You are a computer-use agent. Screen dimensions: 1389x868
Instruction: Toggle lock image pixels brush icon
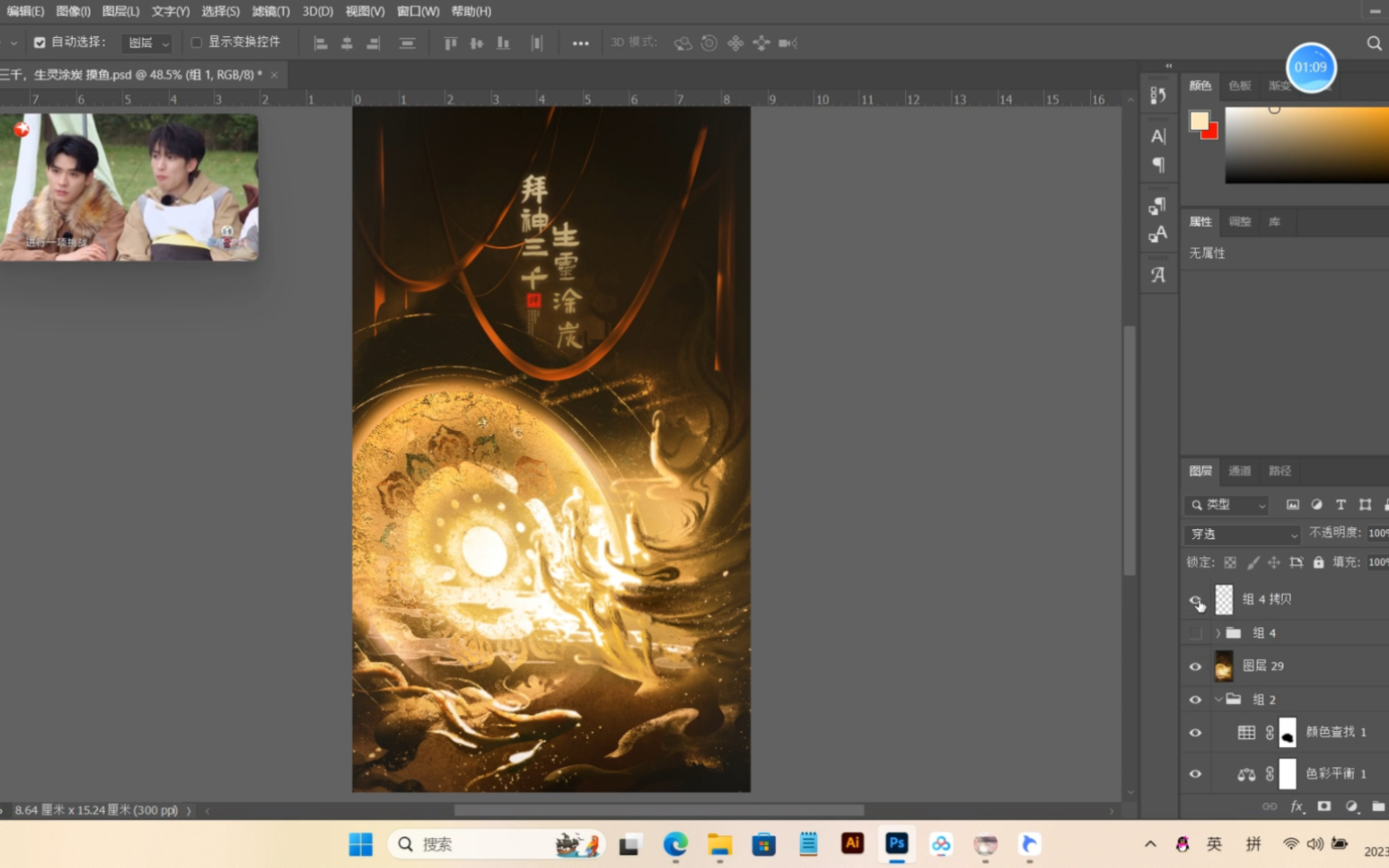1253,563
